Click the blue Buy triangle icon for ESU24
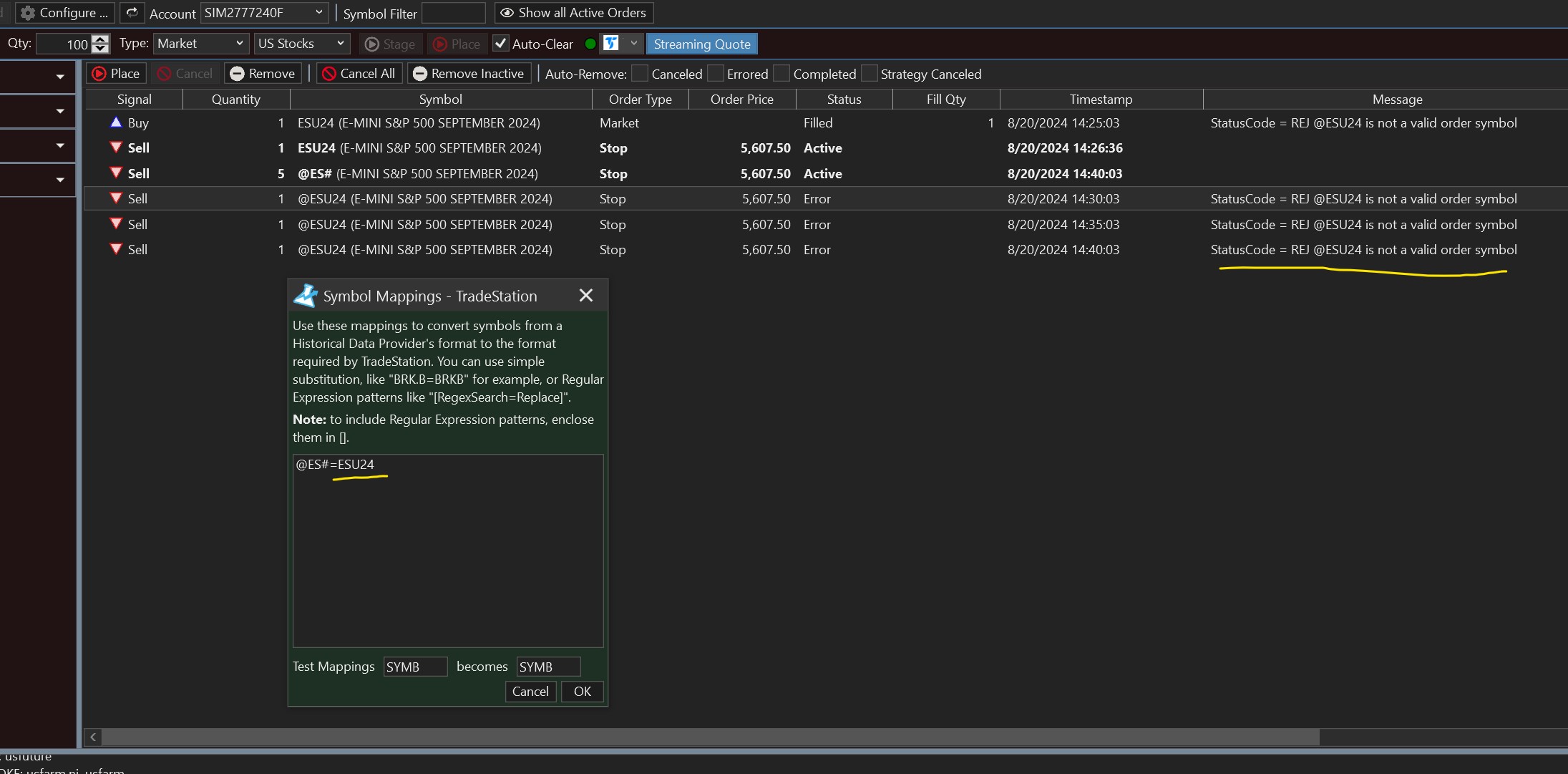The width and height of the screenshot is (1568, 774). tap(115, 122)
